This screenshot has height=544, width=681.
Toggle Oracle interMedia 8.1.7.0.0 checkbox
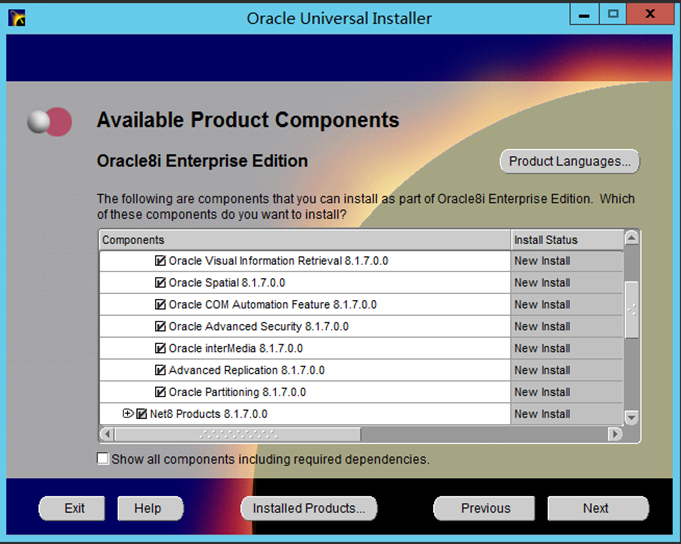160,348
